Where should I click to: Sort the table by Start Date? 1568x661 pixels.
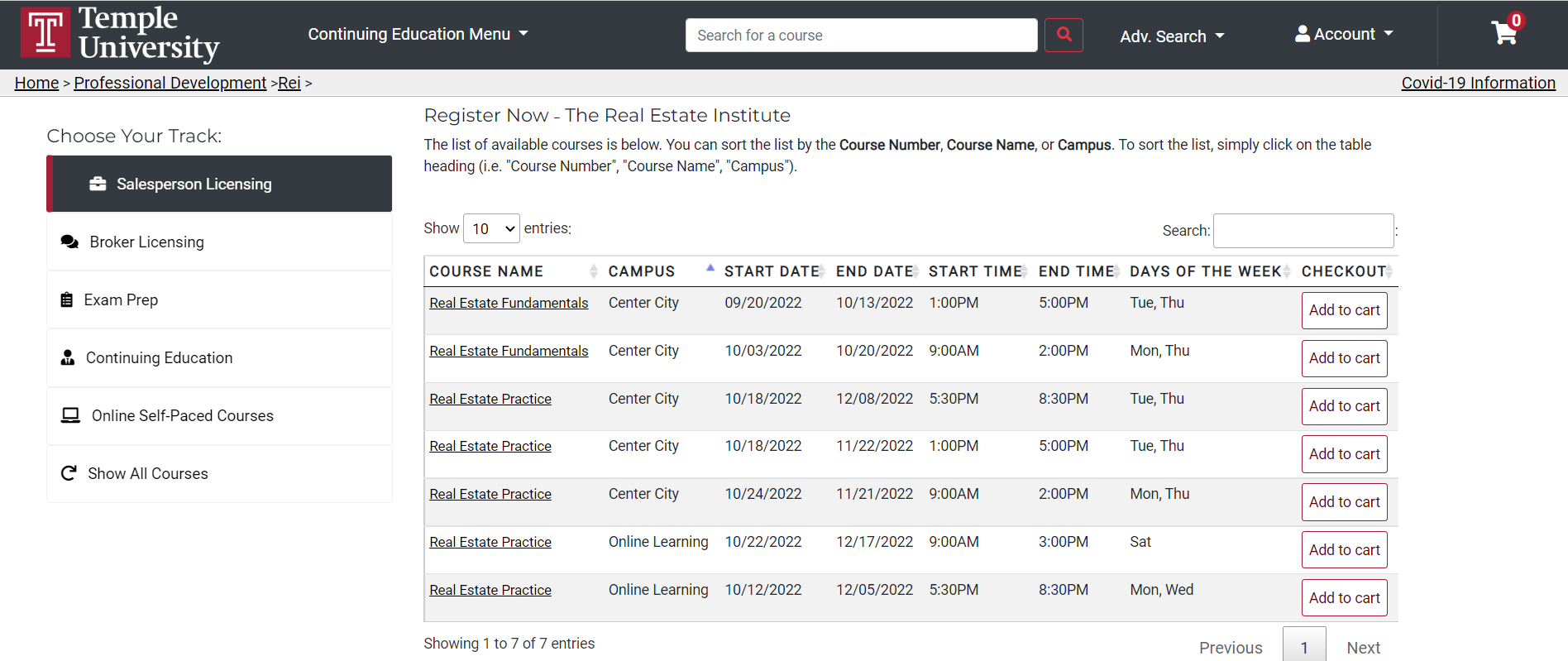[772, 271]
